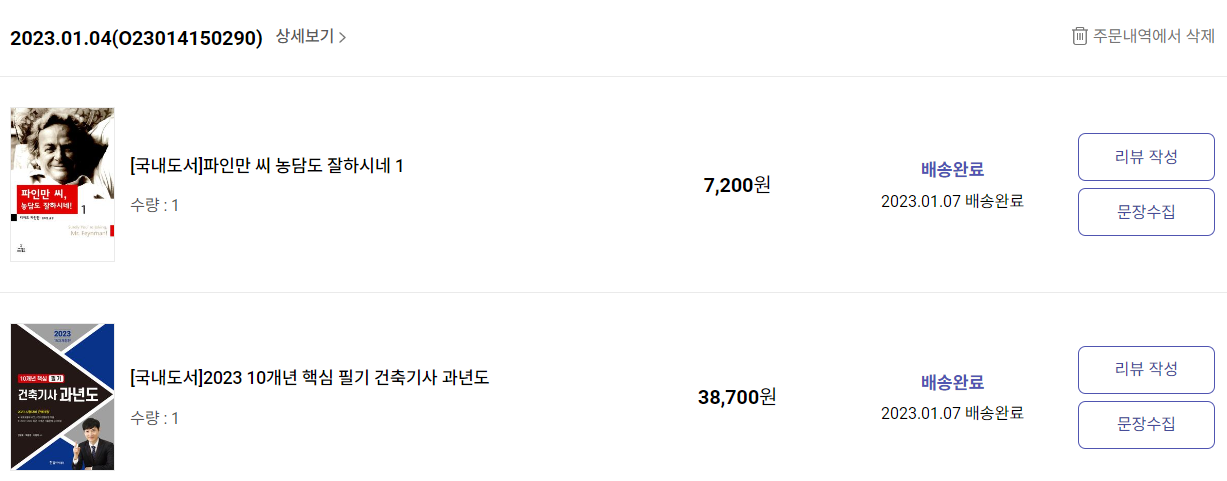Image resolution: width=1227 pixels, height=481 pixels.
Task: Click 수량 : 1 under the 파인만 씨 title
Action: (x=155, y=205)
